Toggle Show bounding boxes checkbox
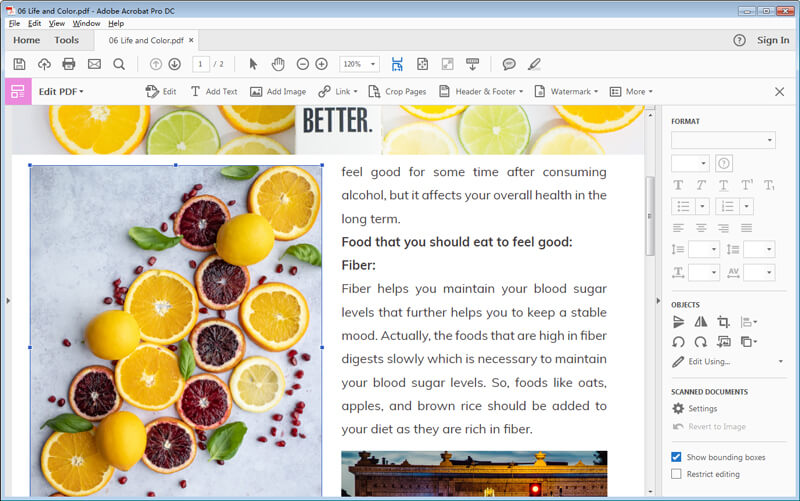The image size is (800, 501). pyautogui.click(x=676, y=457)
